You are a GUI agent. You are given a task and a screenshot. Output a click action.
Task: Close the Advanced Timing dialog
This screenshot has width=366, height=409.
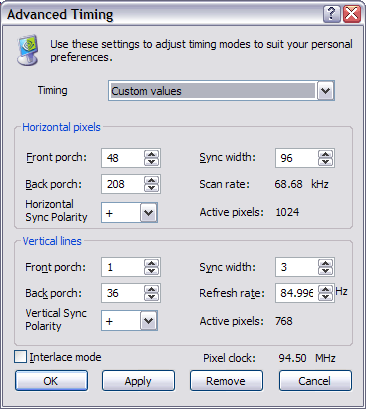(x=352, y=14)
